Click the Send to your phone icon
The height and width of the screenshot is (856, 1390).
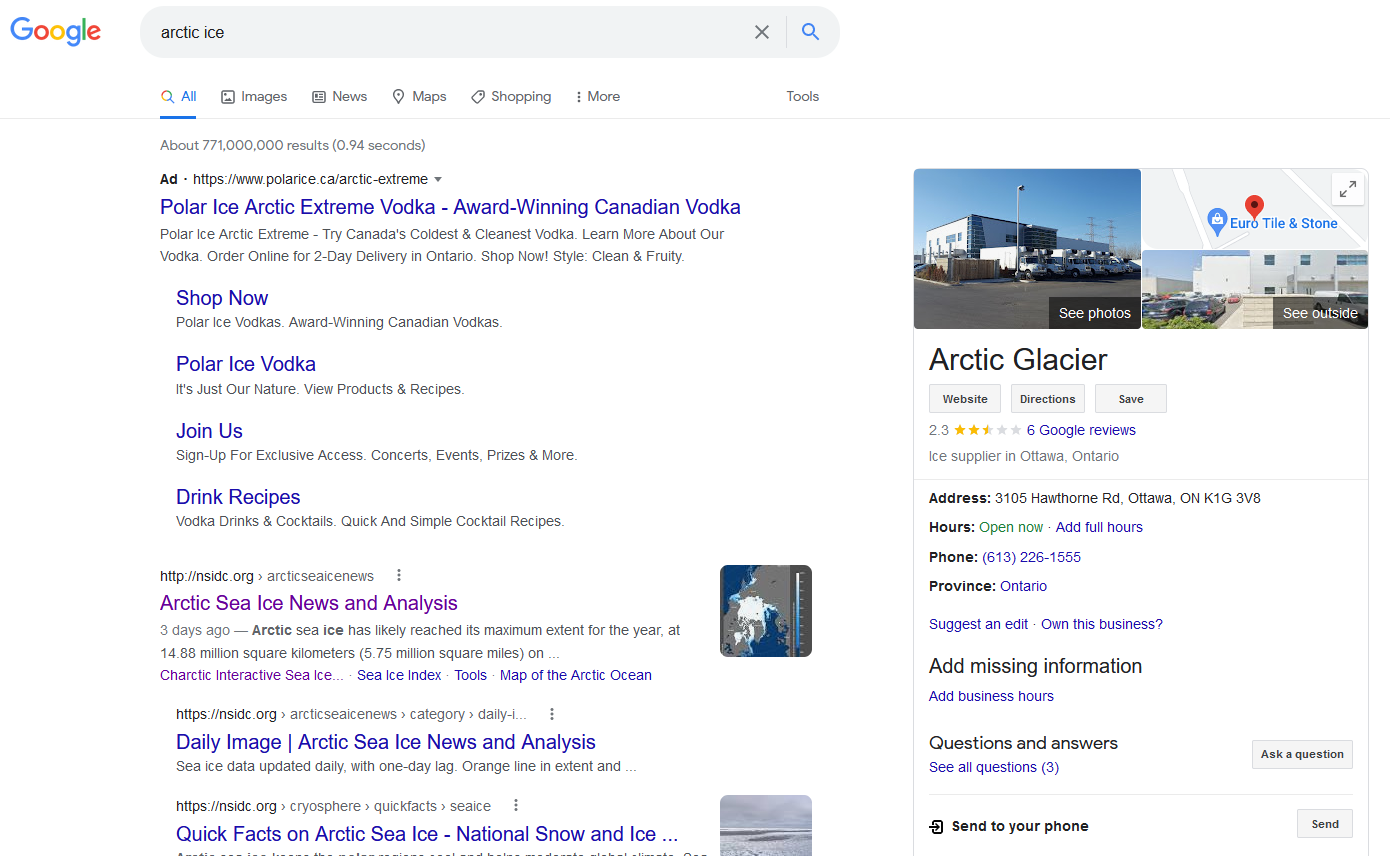click(936, 826)
